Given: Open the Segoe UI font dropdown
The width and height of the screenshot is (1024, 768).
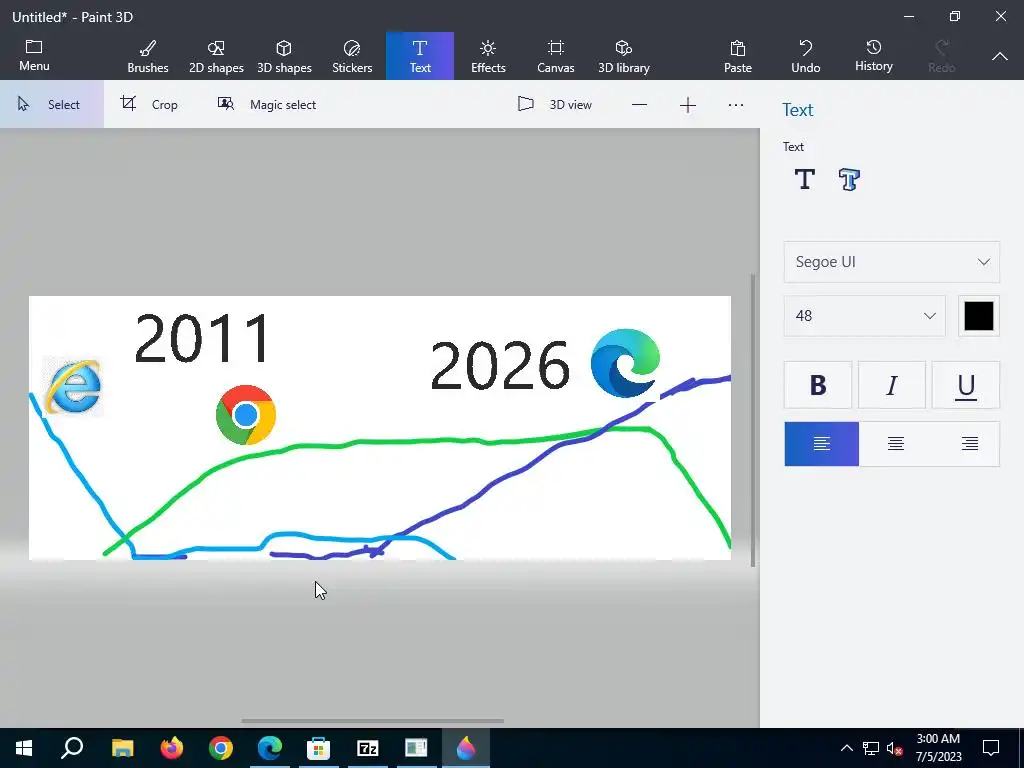Looking at the screenshot, I should pos(891,262).
